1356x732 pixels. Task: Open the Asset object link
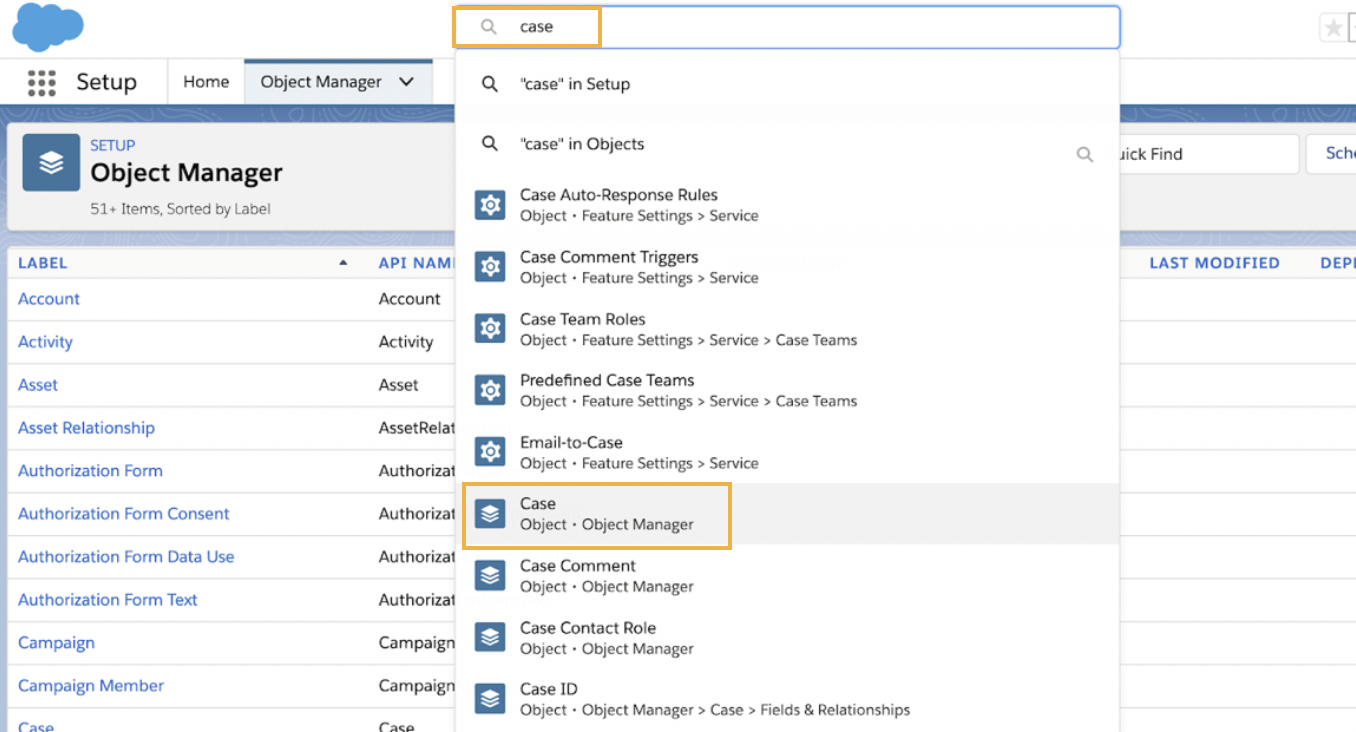point(38,385)
